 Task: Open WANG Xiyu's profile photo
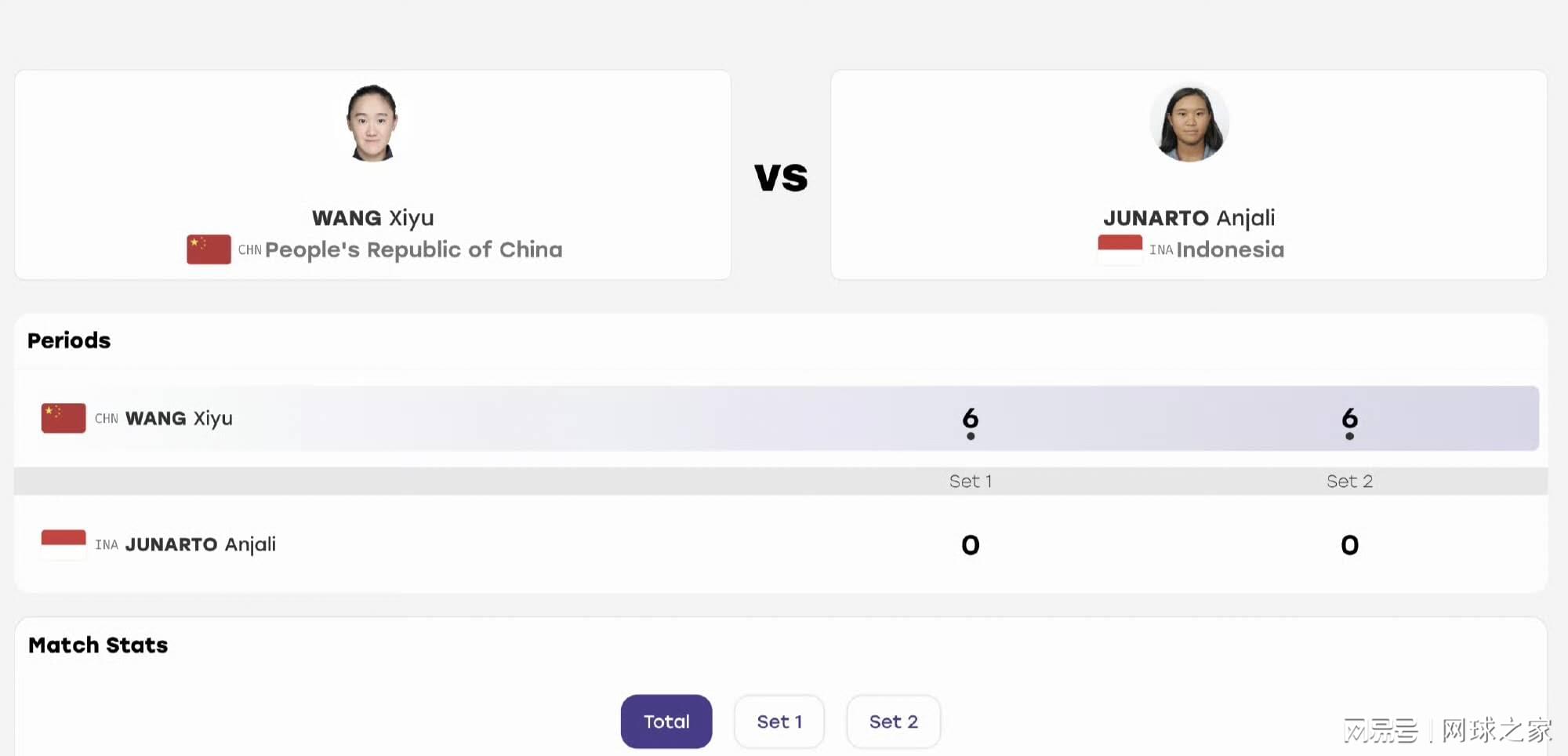[372, 123]
